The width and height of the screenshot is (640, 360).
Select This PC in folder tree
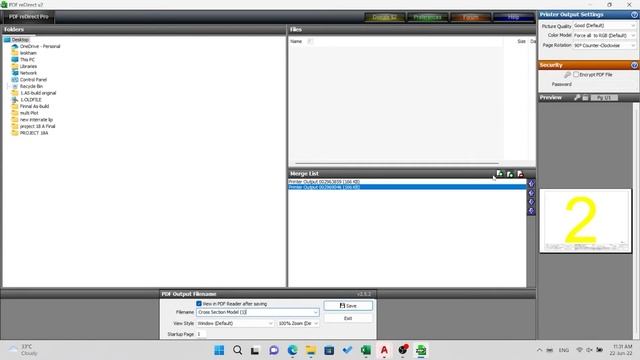(27, 60)
